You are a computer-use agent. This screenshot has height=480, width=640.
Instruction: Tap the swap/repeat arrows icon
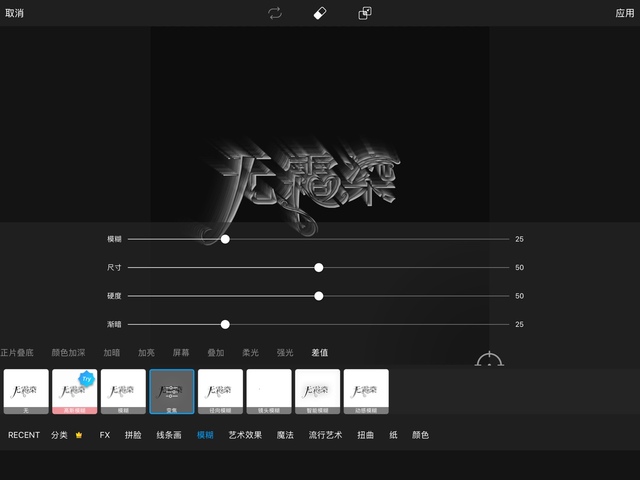(x=274, y=13)
